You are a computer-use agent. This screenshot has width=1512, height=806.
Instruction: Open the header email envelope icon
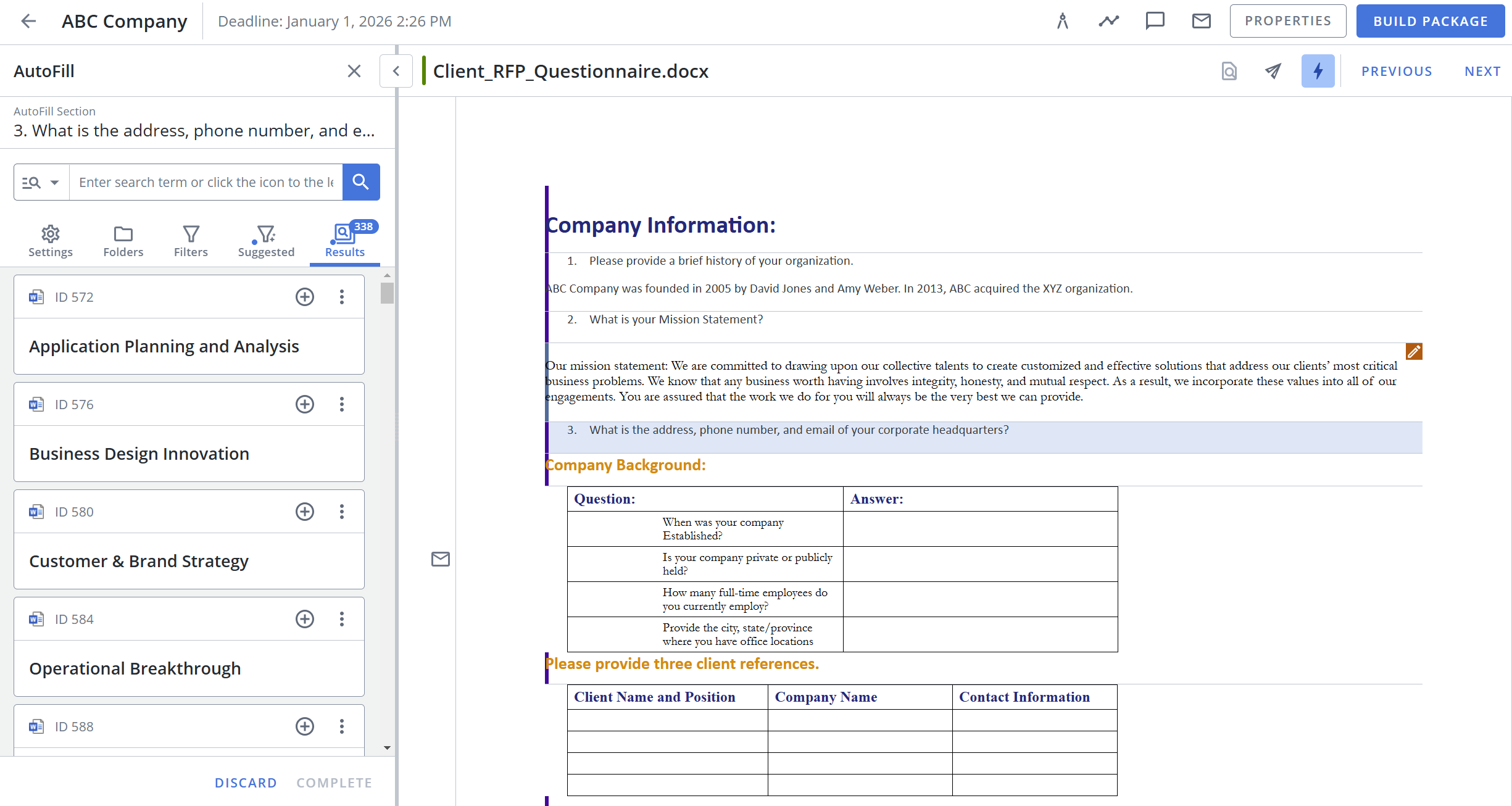tap(1201, 21)
